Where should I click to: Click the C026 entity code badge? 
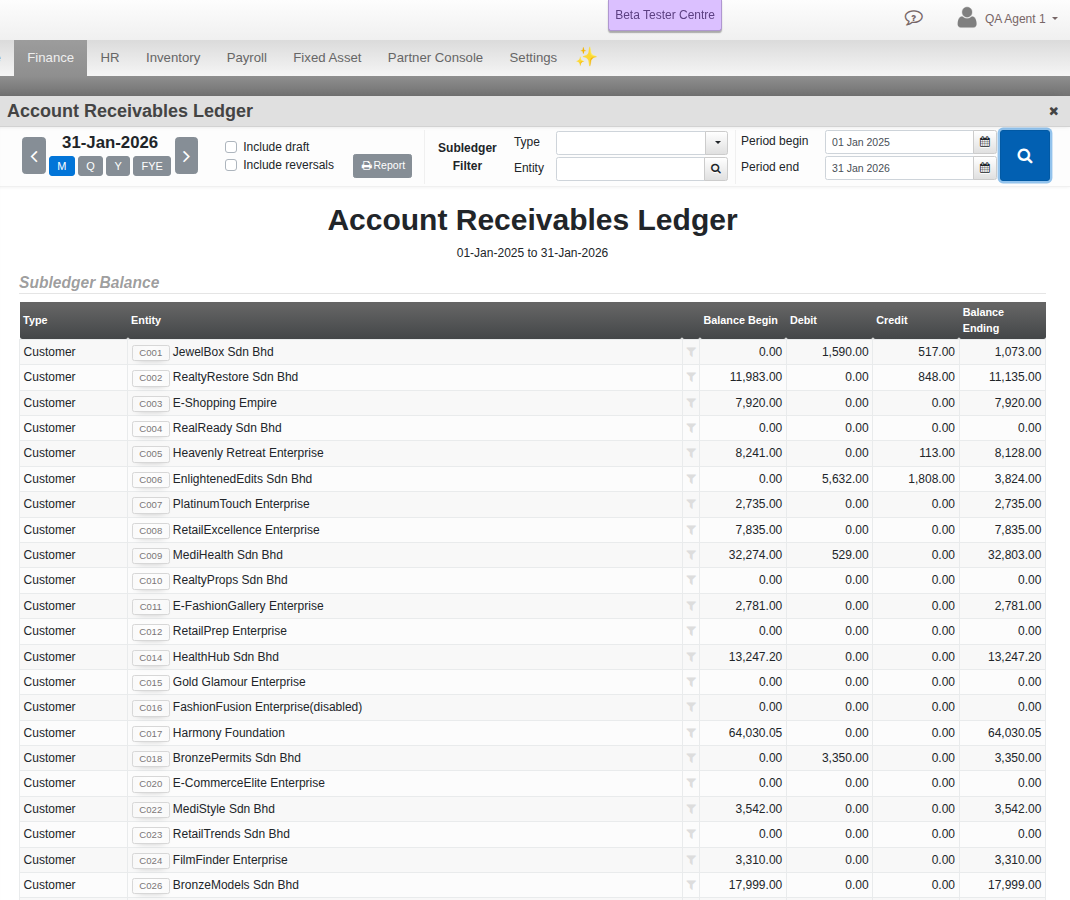pyautogui.click(x=151, y=886)
